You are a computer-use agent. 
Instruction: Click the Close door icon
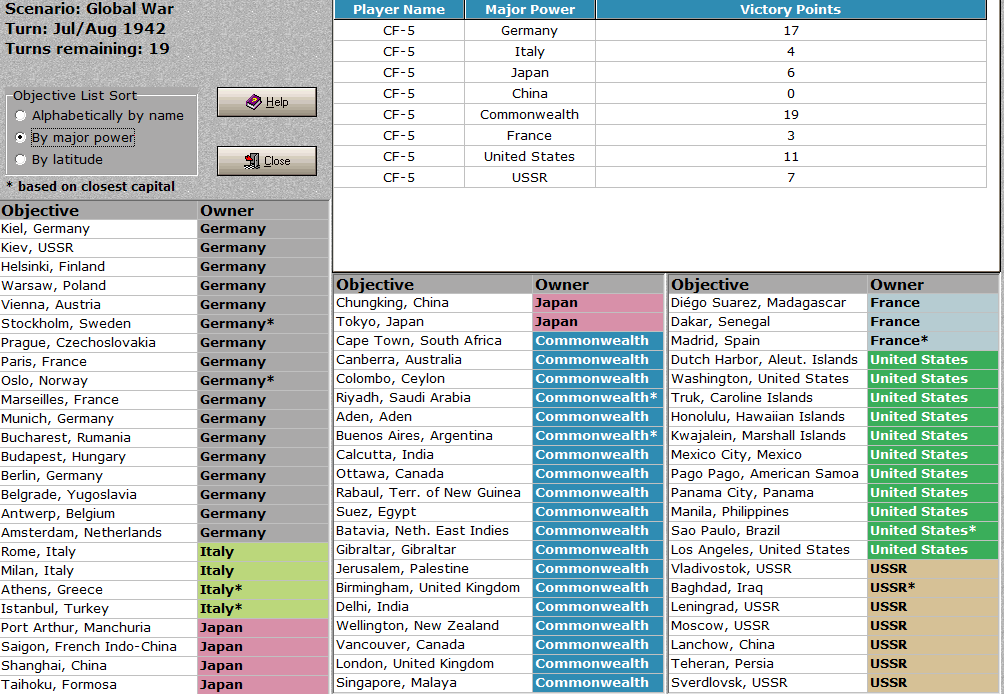coord(252,161)
